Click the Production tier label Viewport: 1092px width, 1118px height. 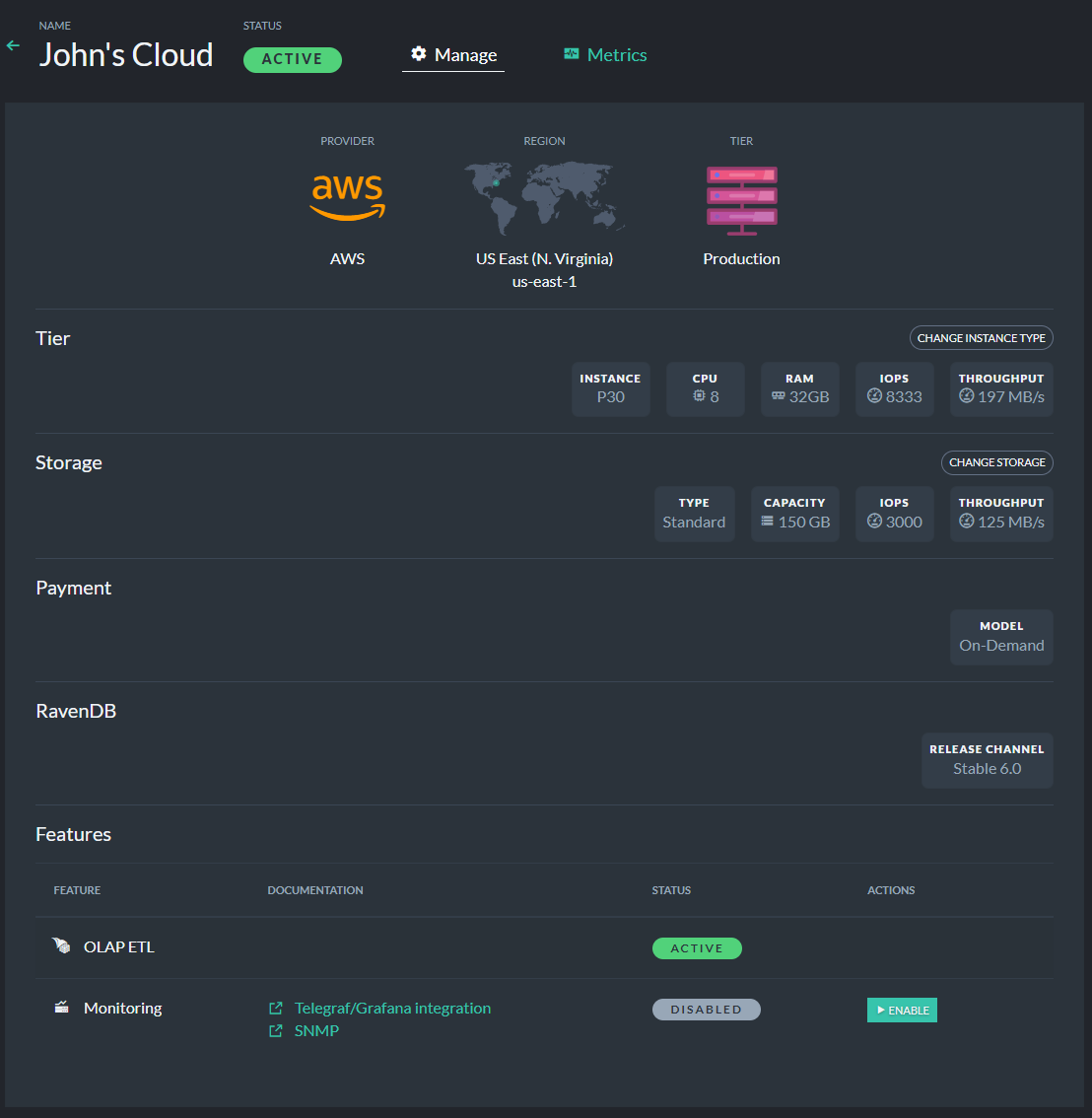click(741, 259)
